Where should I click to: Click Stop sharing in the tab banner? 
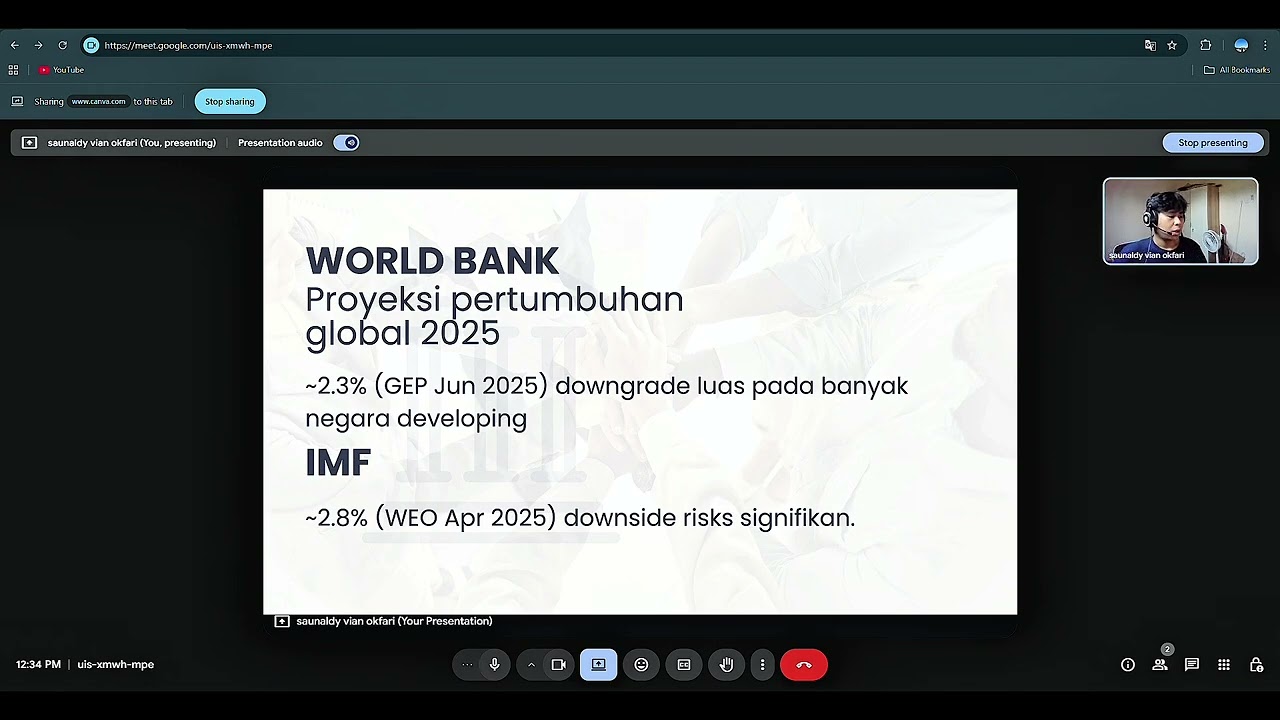click(230, 101)
